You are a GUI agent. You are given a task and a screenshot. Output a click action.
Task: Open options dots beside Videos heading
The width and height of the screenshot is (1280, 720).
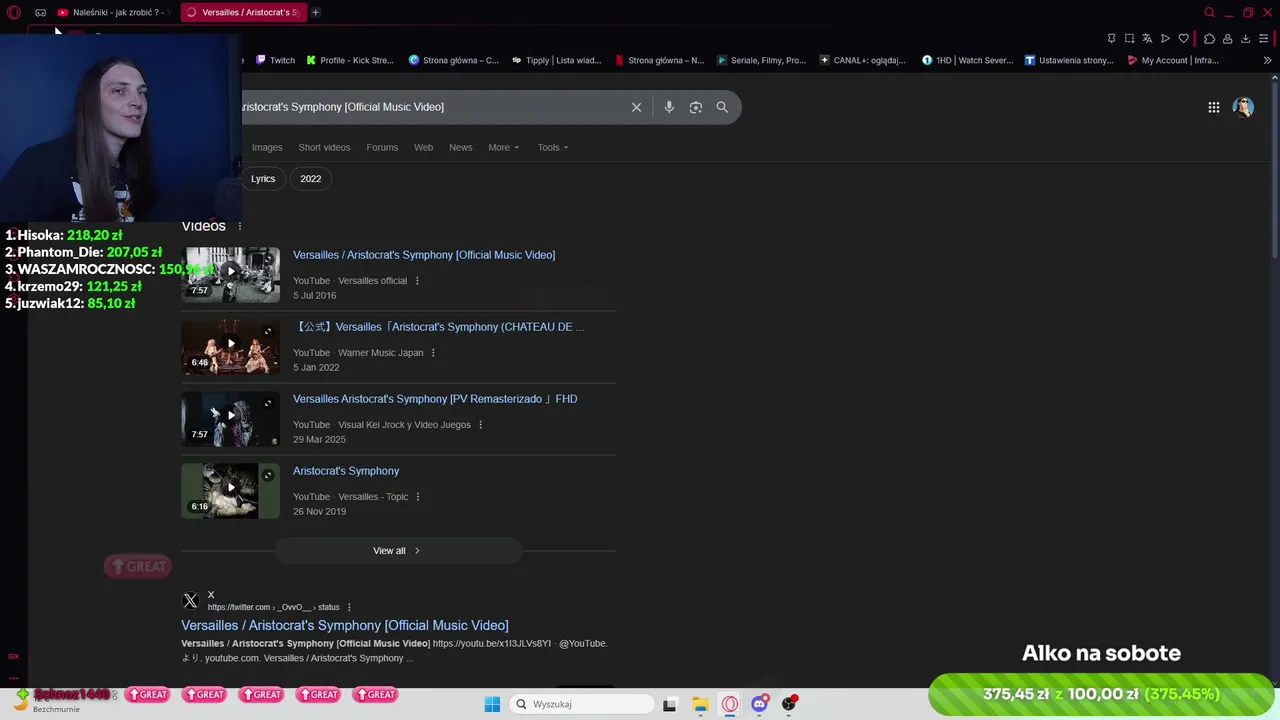coord(239,226)
